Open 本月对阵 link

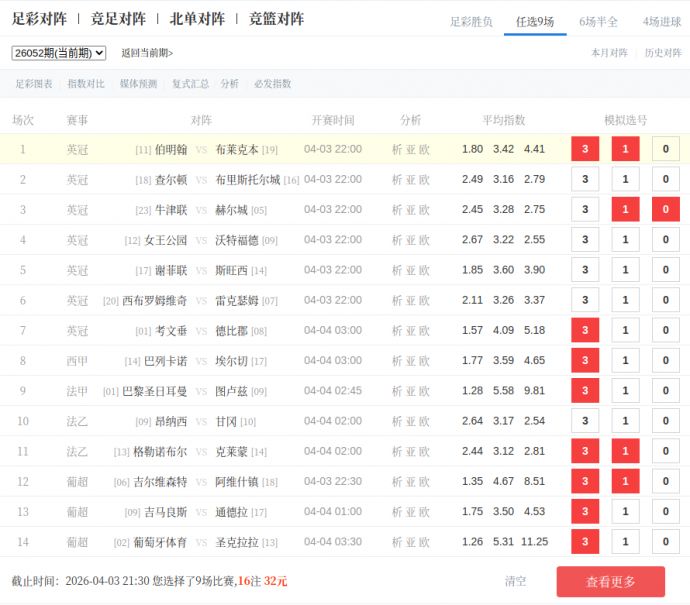pyautogui.click(x=609, y=53)
